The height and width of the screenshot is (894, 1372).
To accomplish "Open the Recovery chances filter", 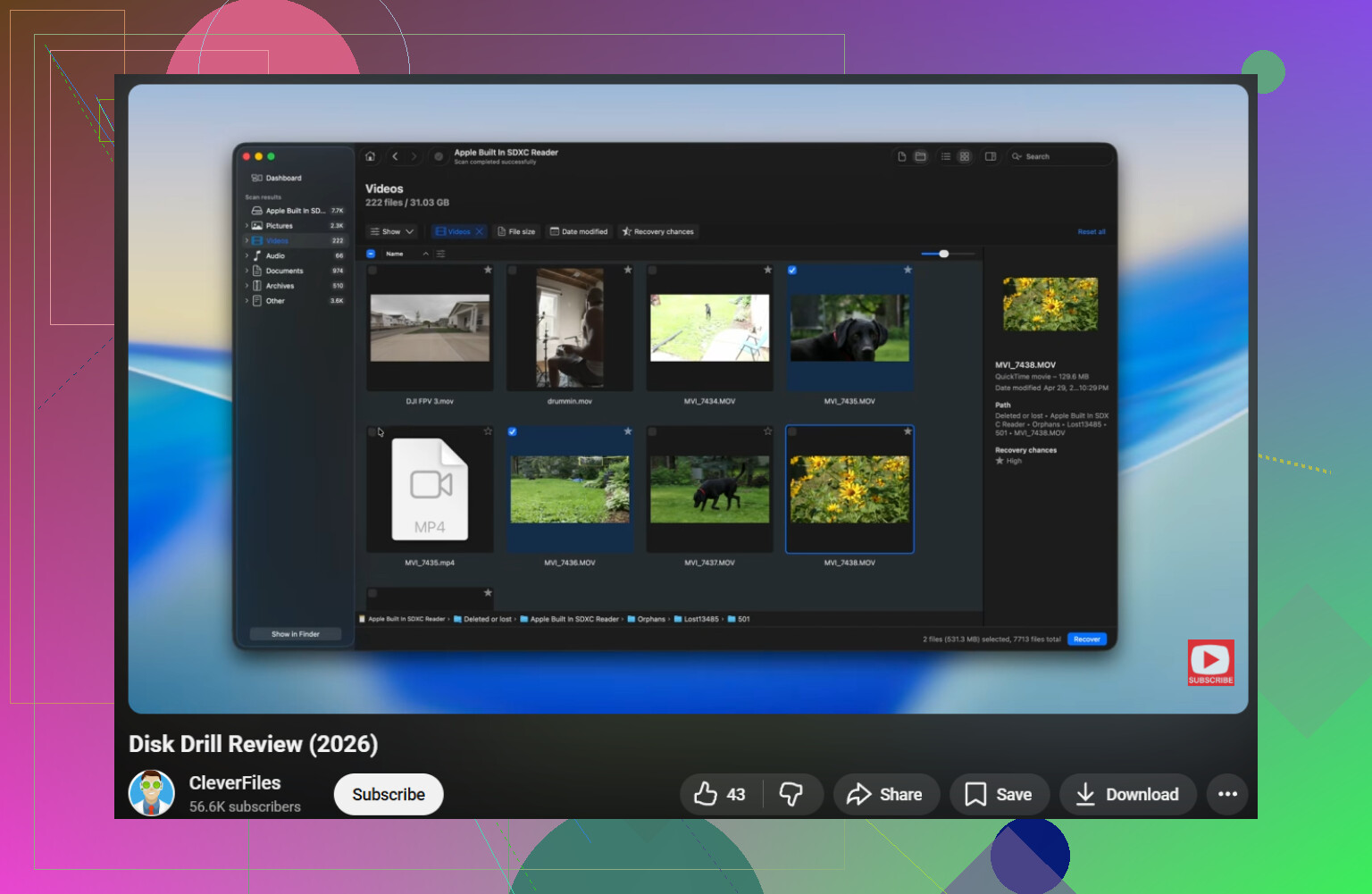I will 658,231.
